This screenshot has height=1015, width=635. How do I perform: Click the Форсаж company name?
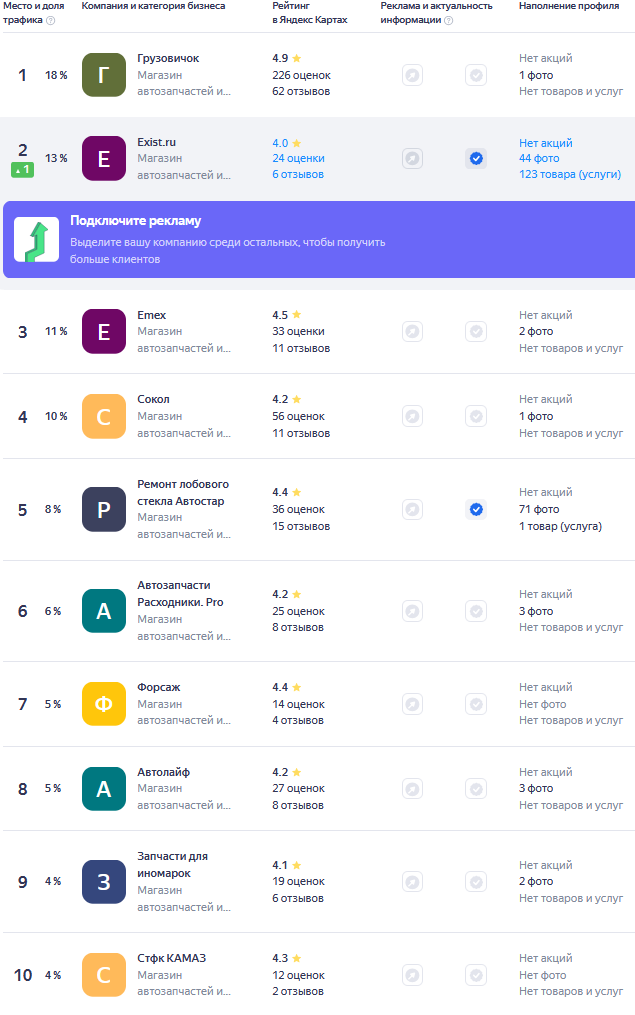click(x=159, y=687)
